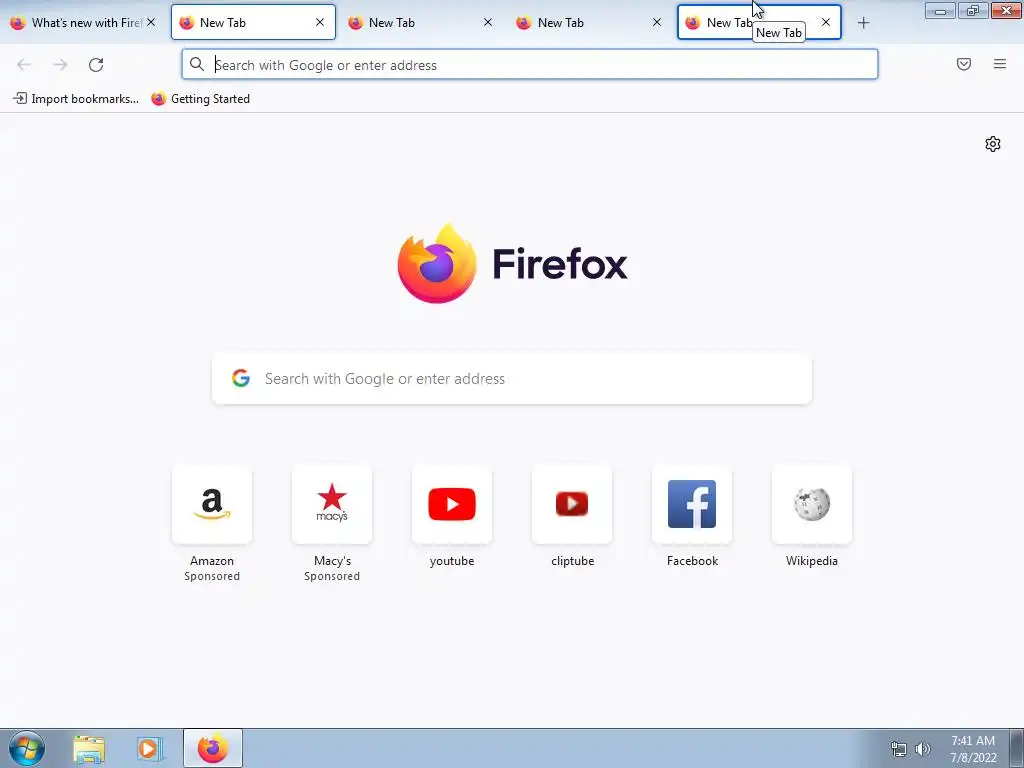Open the Firefox application menu (hamburger icon)
Viewport: 1024px width, 768px height.
pyautogui.click(x=999, y=64)
